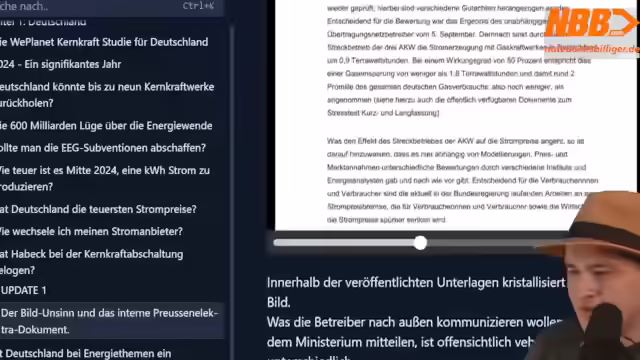Click the sidebar vertical scrollbar
The height and width of the screenshot is (360, 640).
point(231,192)
